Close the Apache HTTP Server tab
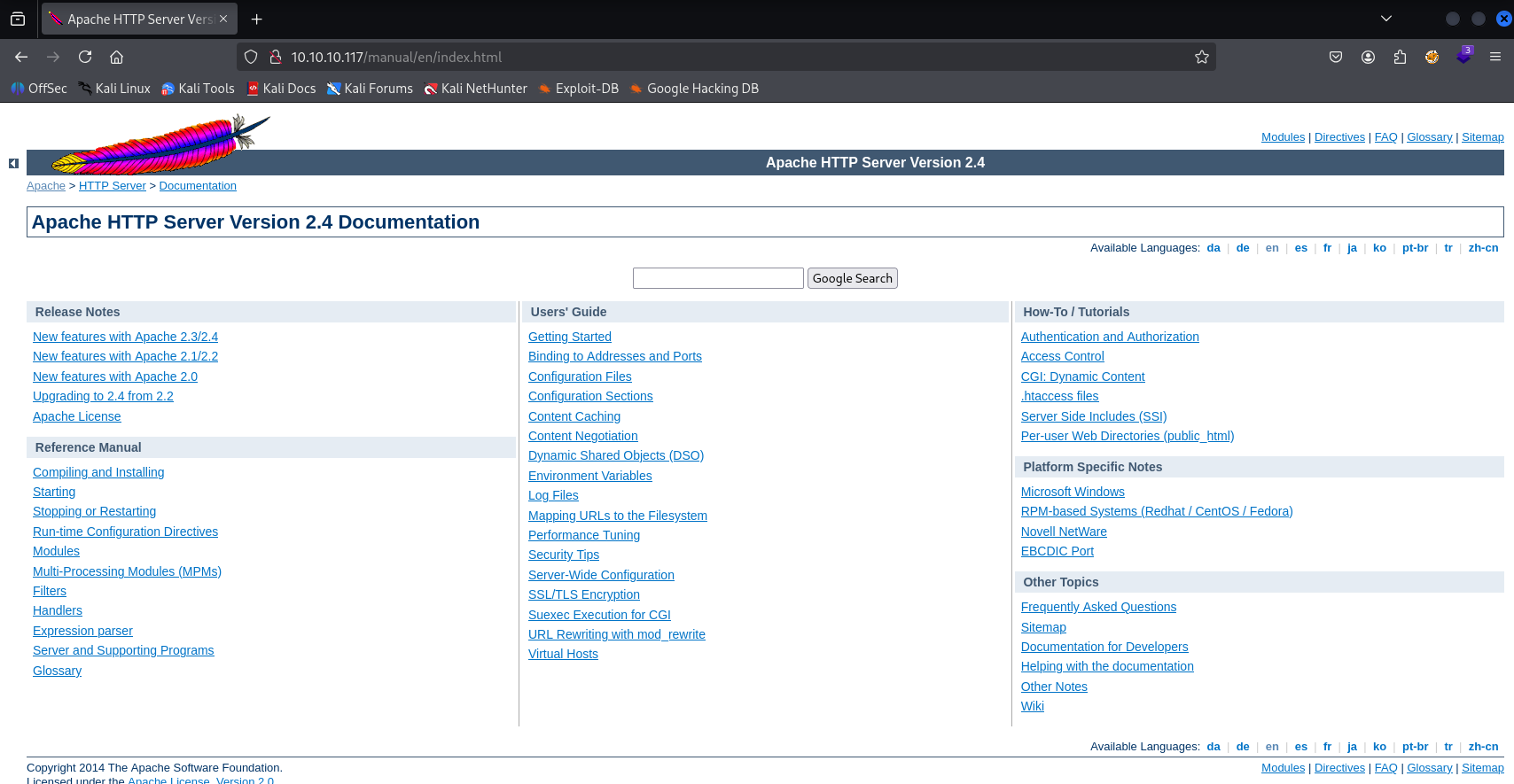This screenshot has width=1514, height=784. click(x=223, y=19)
